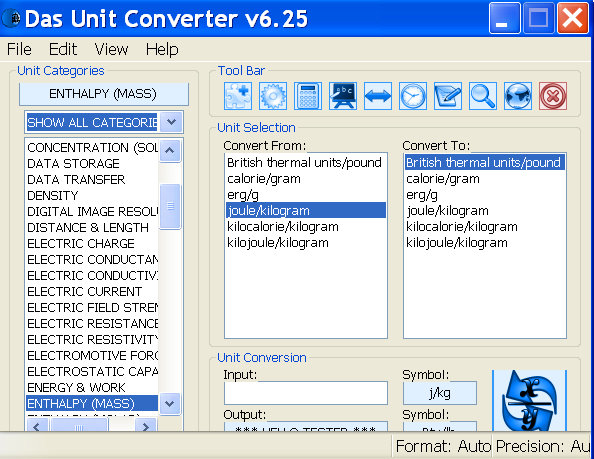The image size is (594, 459).
Task: Close the Das Unit Converter window
Action: click(x=572, y=18)
